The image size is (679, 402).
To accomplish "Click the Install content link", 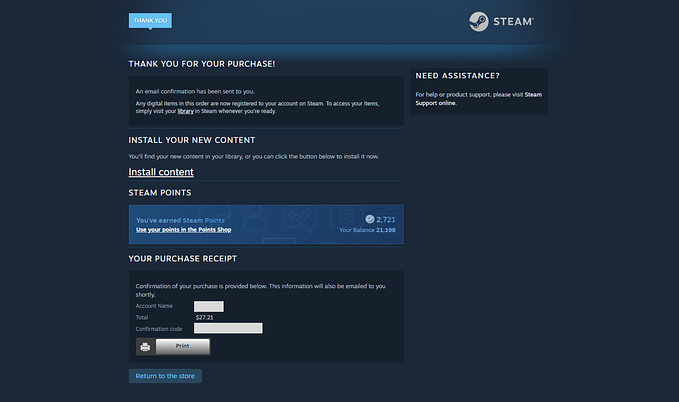I will click(x=161, y=172).
